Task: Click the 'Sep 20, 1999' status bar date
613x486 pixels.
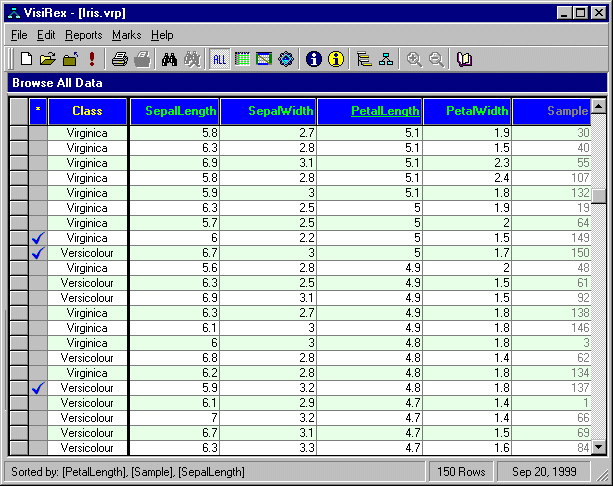Action: (x=544, y=472)
